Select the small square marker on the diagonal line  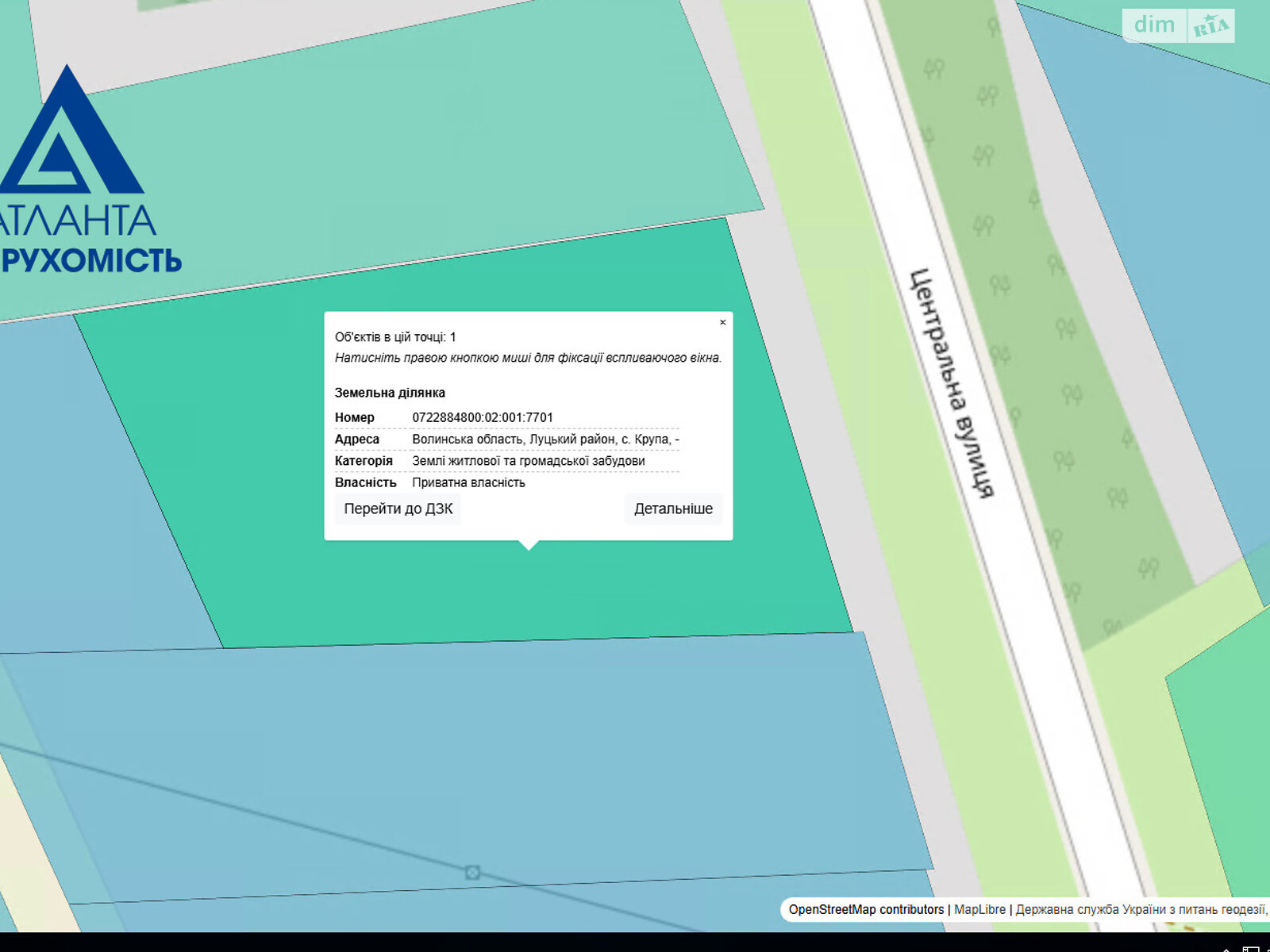coord(472,873)
